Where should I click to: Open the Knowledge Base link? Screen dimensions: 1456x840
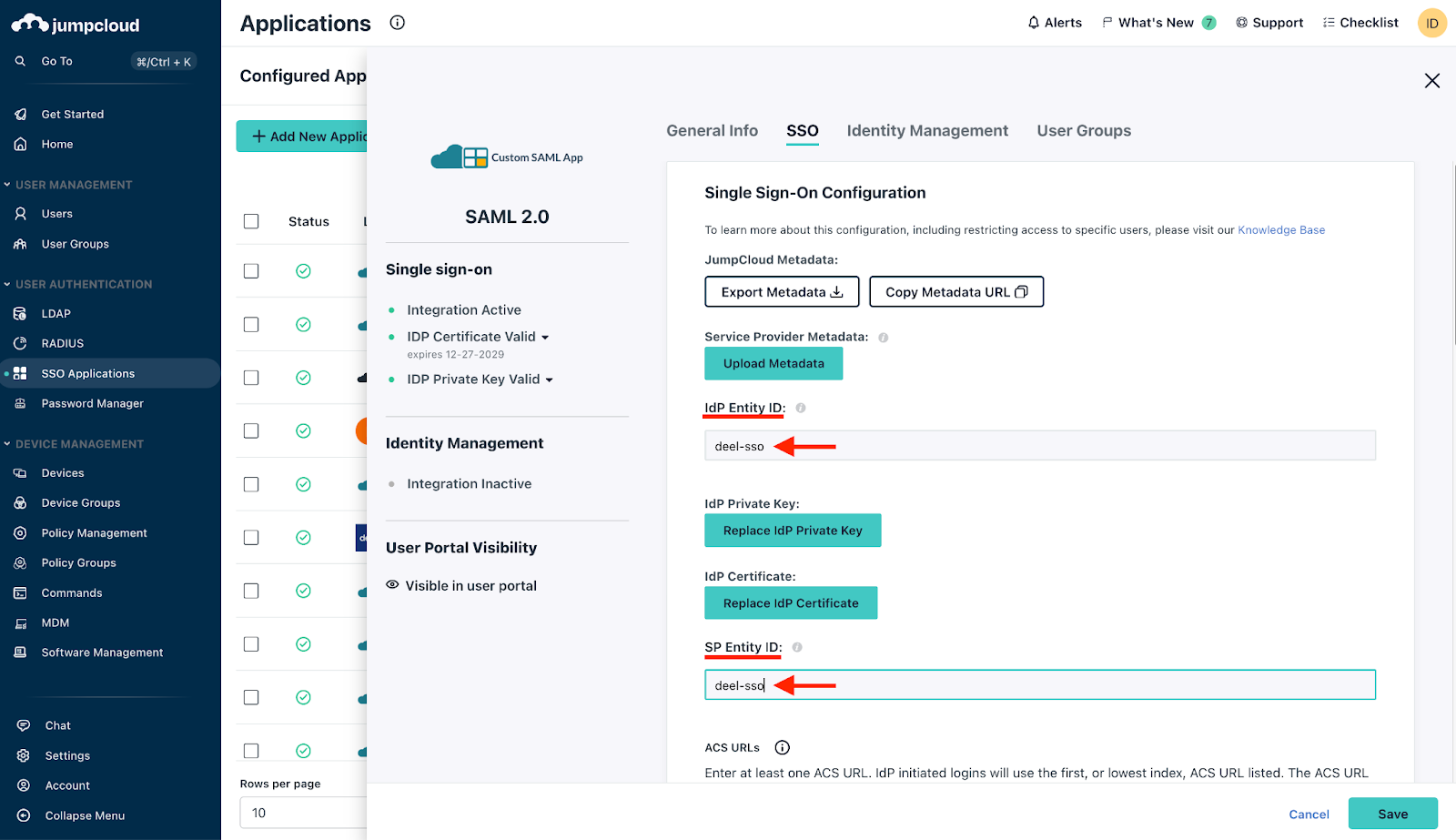click(x=1280, y=230)
